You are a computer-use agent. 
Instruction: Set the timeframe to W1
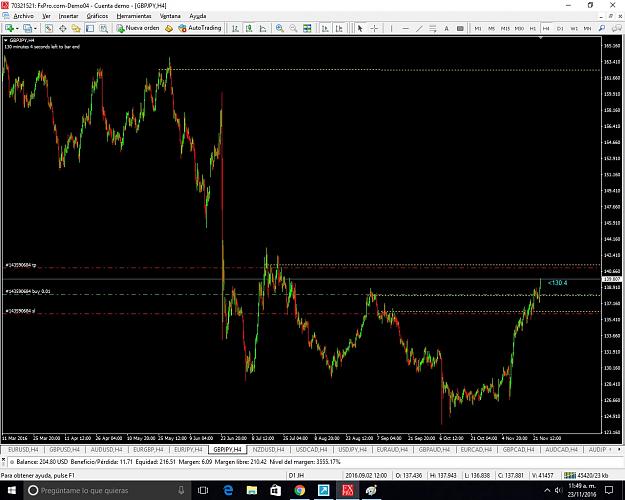click(574, 28)
